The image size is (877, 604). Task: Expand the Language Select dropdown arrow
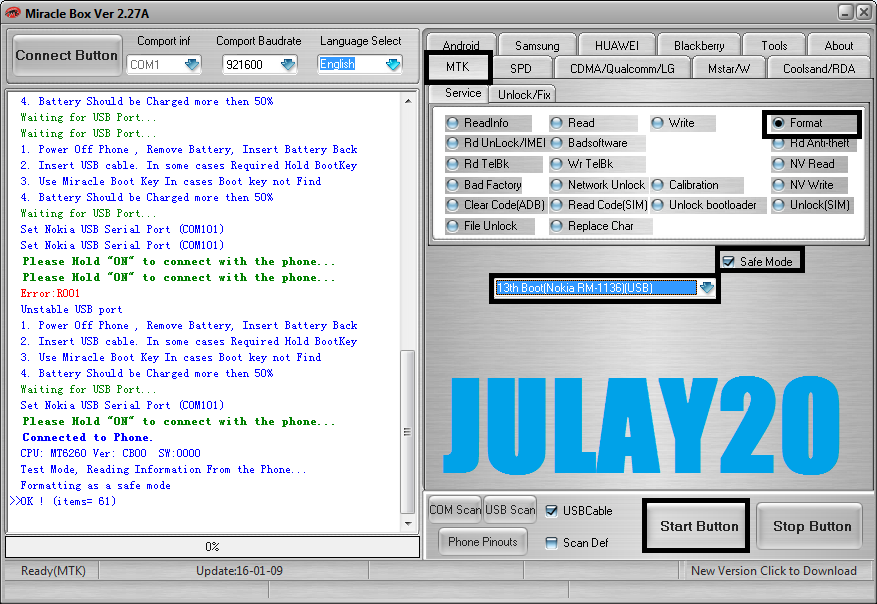(393, 65)
